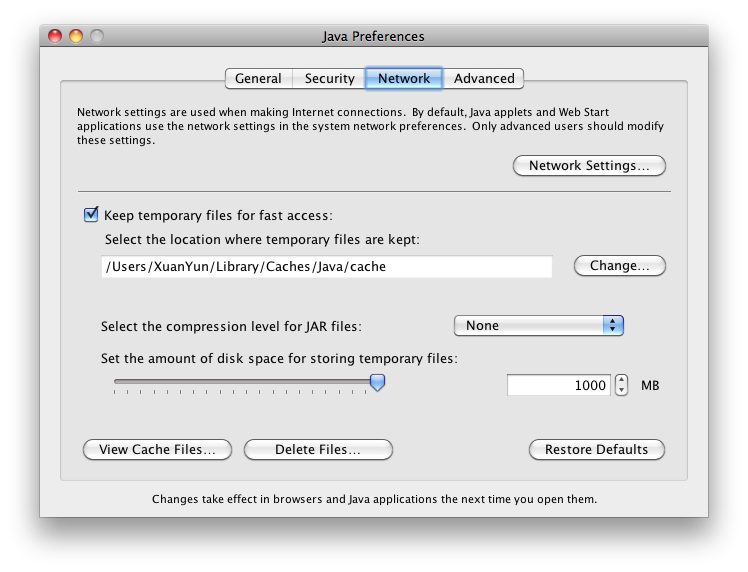748x572 pixels.
Task: Go to the Advanced tab
Action: tap(484, 78)
